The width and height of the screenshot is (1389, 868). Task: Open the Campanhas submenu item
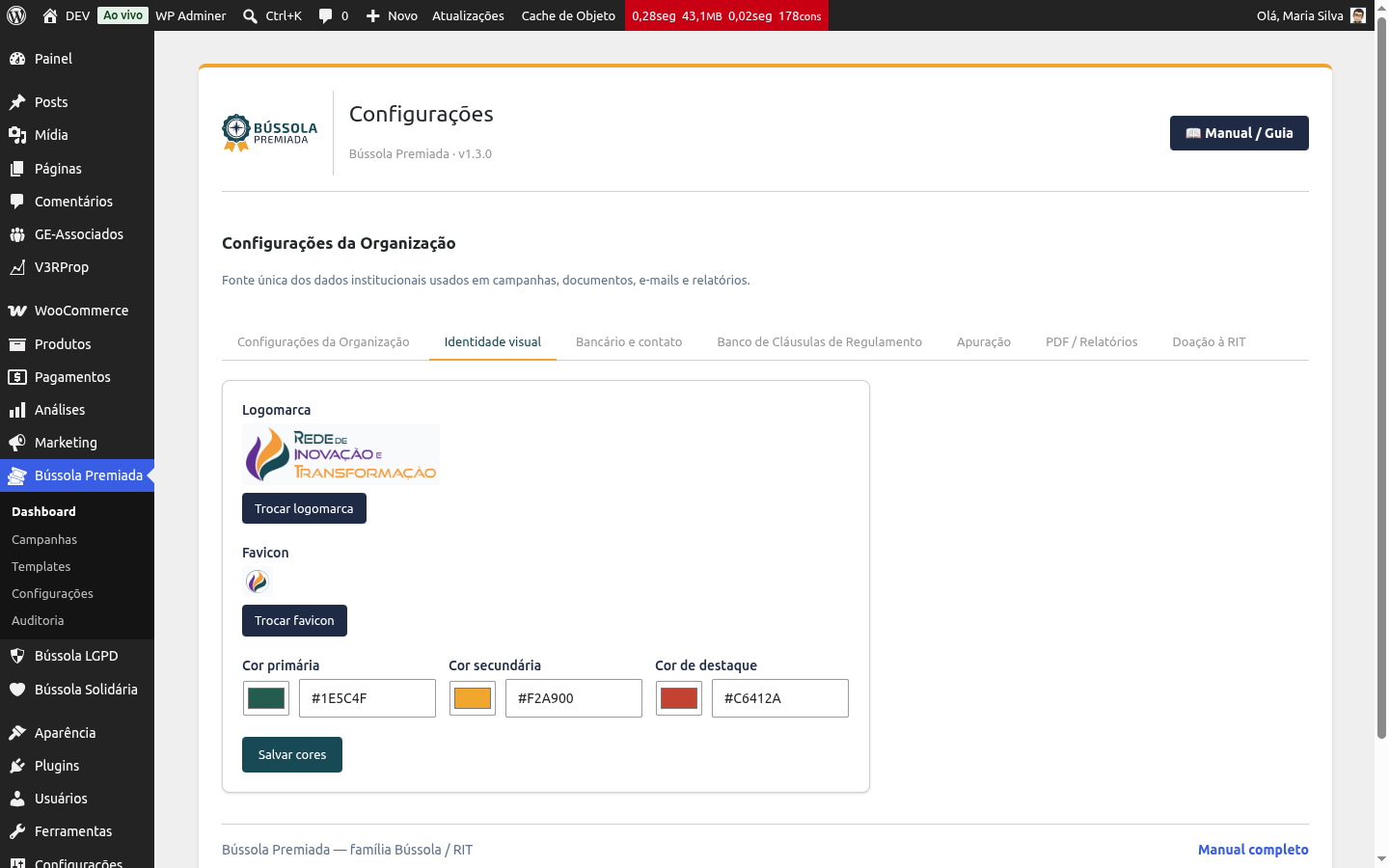(x=44, y=540)
